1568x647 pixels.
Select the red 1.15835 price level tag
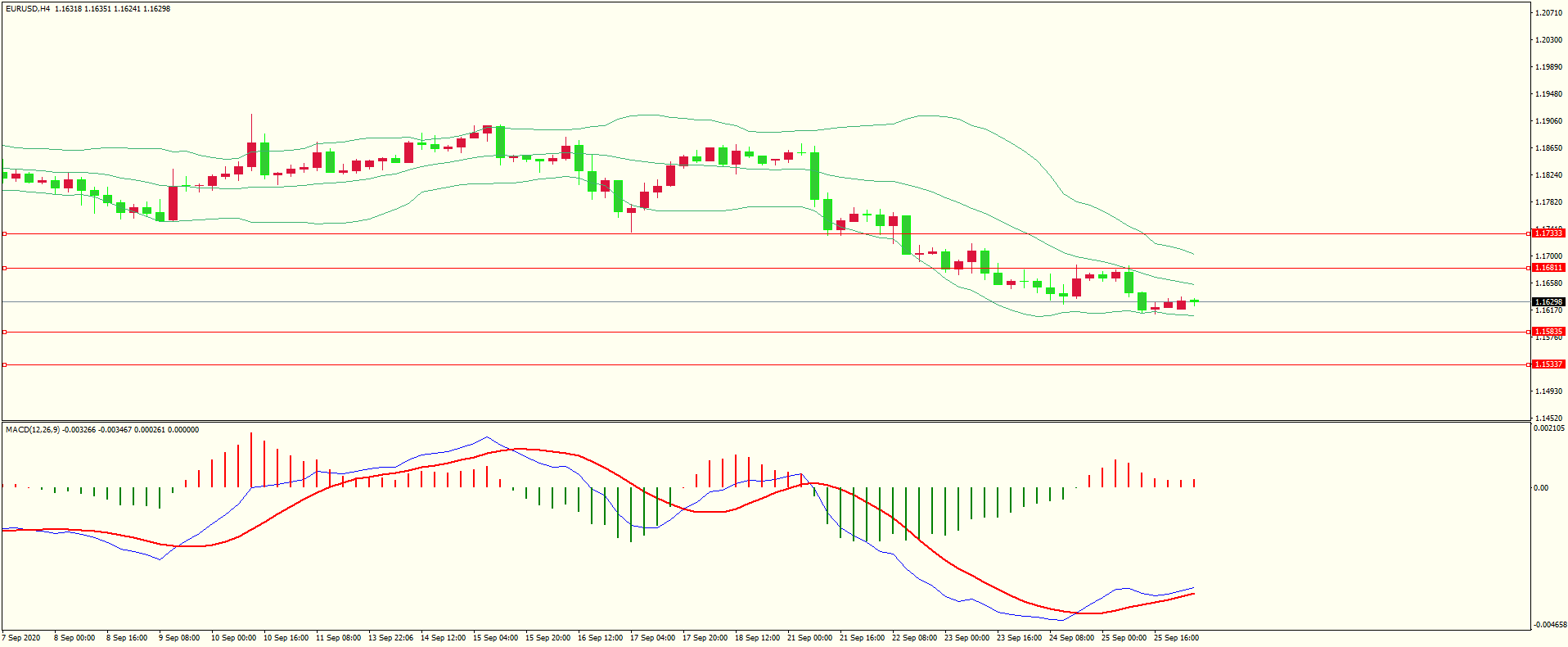(x=1548, y=332)
